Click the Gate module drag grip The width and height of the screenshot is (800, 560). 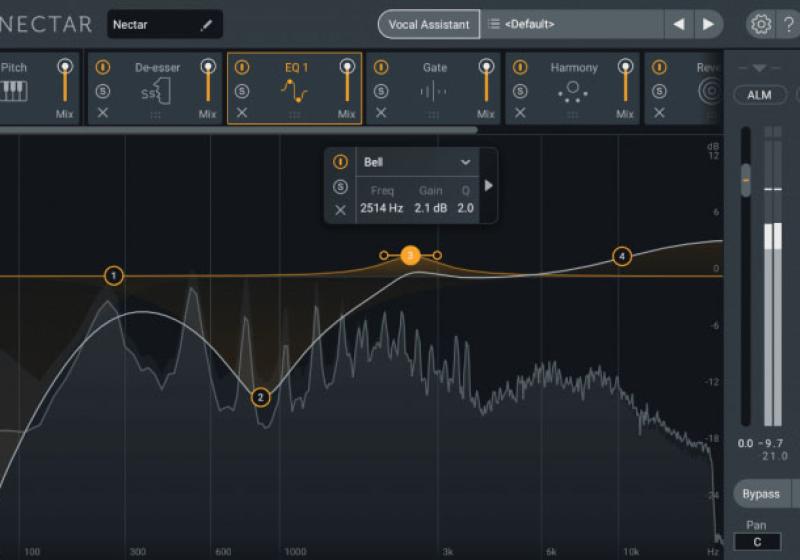point(433,115)
